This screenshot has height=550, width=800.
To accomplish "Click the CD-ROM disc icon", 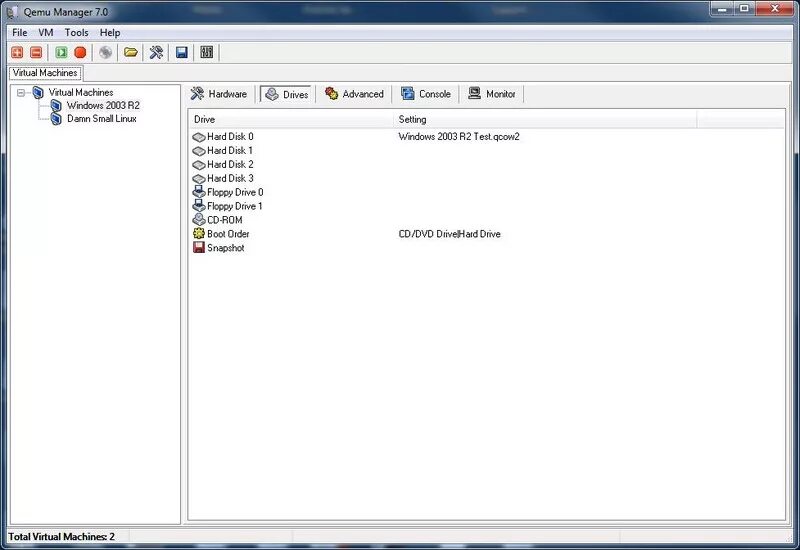I will 198,220.
